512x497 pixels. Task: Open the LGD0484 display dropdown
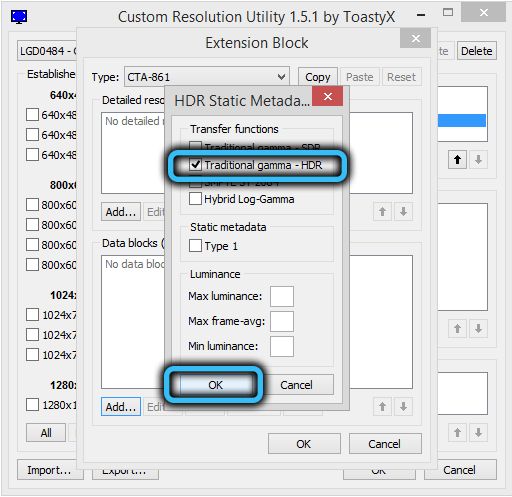(x=47, y=51)
